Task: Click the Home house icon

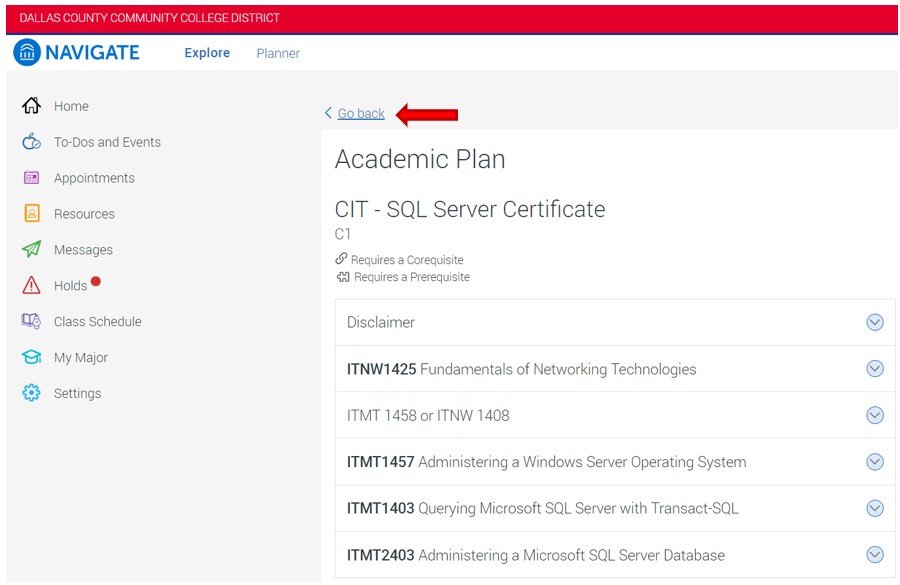Action: click(31, 106)
